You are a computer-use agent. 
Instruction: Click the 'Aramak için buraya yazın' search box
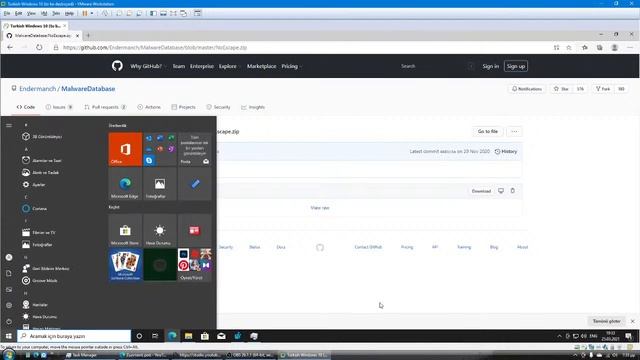[x=74, y=336]
